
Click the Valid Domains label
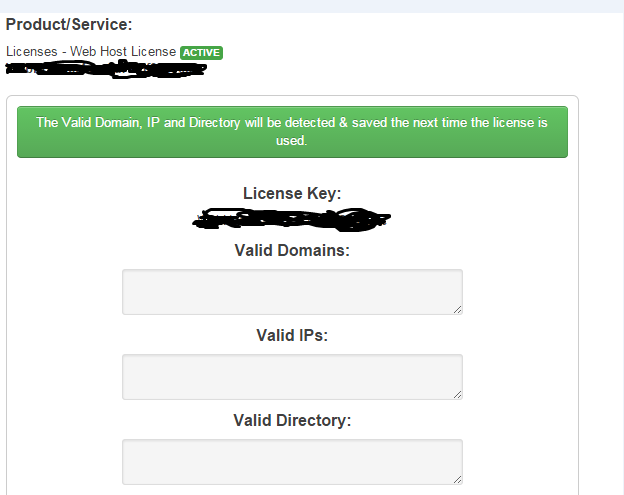tap(292, 250)
